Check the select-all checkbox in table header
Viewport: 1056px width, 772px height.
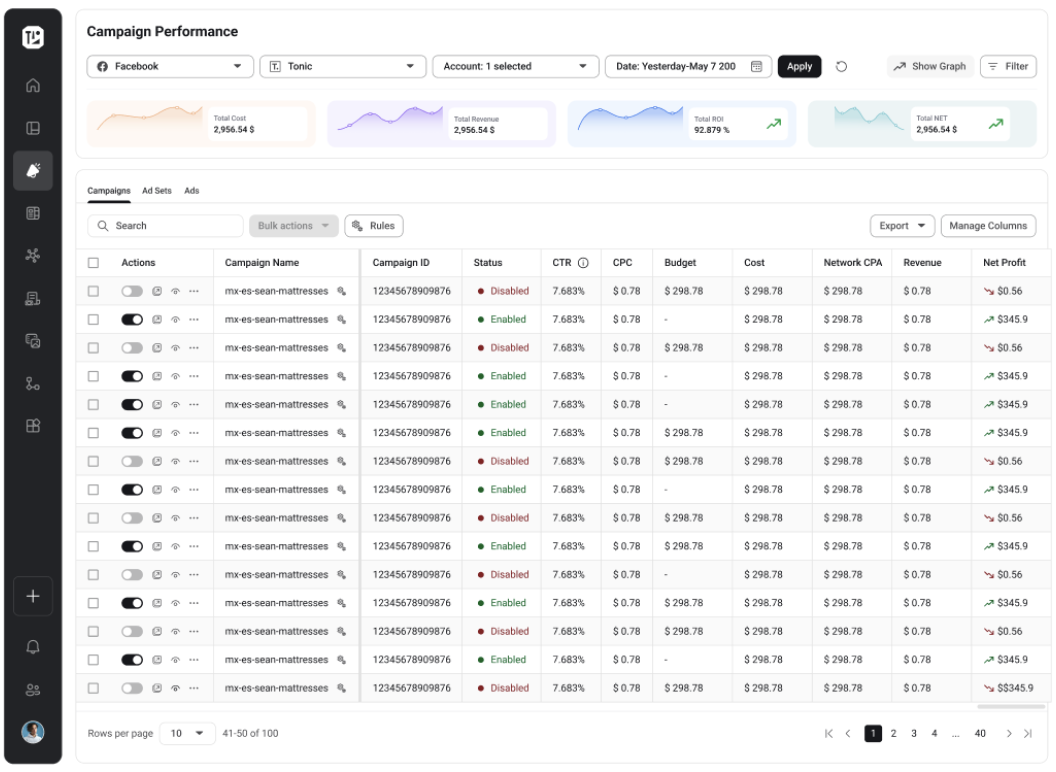tap(93, 263)
